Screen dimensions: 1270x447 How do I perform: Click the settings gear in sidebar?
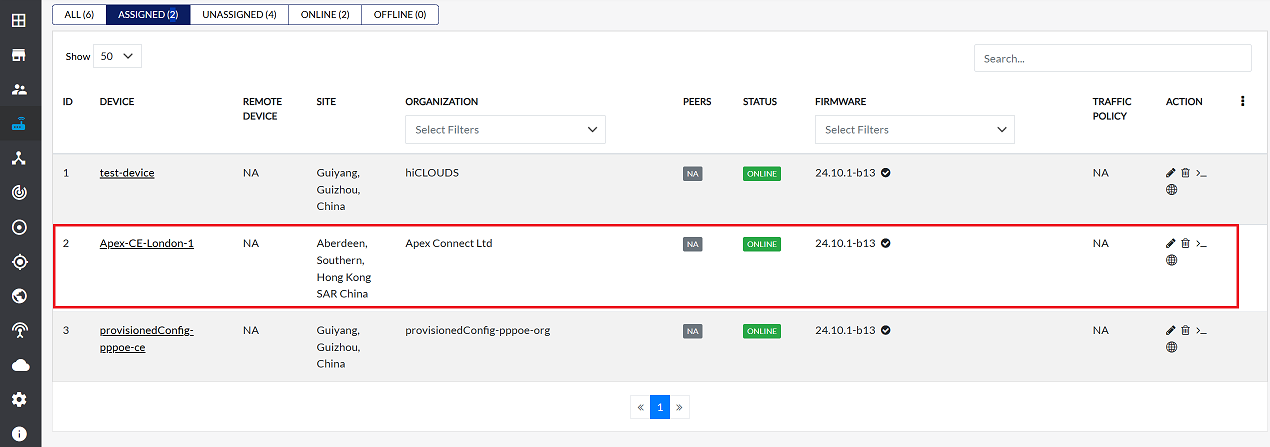coord(19,399)
